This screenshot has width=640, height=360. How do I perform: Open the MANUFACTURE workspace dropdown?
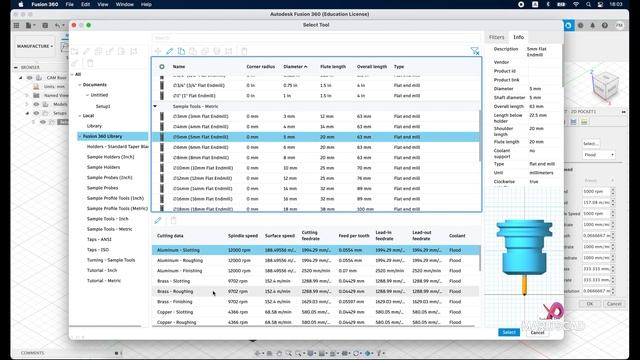click(35, 46)
